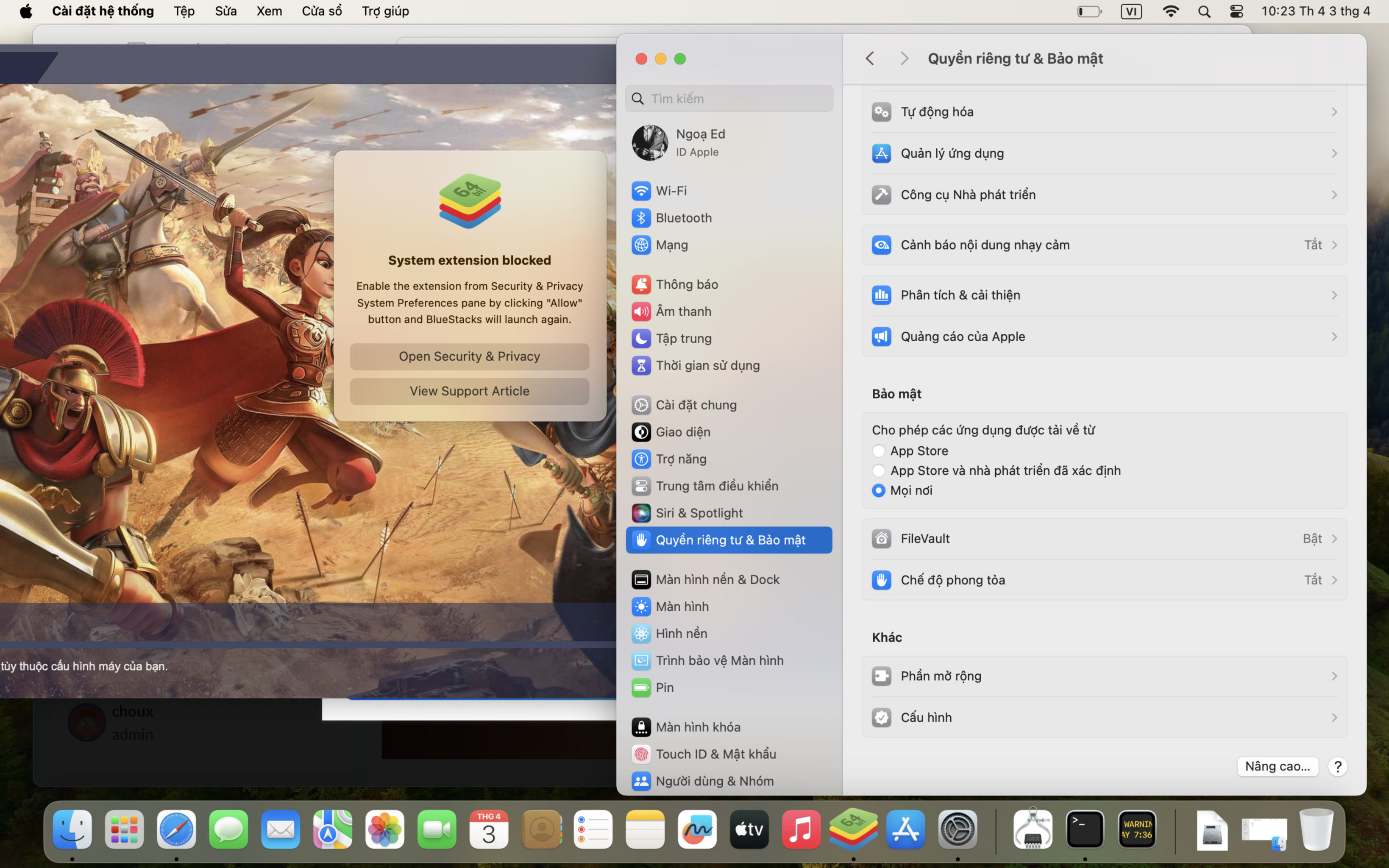Expand Cảnh báo nội dung nhạy cảm
The image size is (1389, 868).
(x=1104, y=245)
